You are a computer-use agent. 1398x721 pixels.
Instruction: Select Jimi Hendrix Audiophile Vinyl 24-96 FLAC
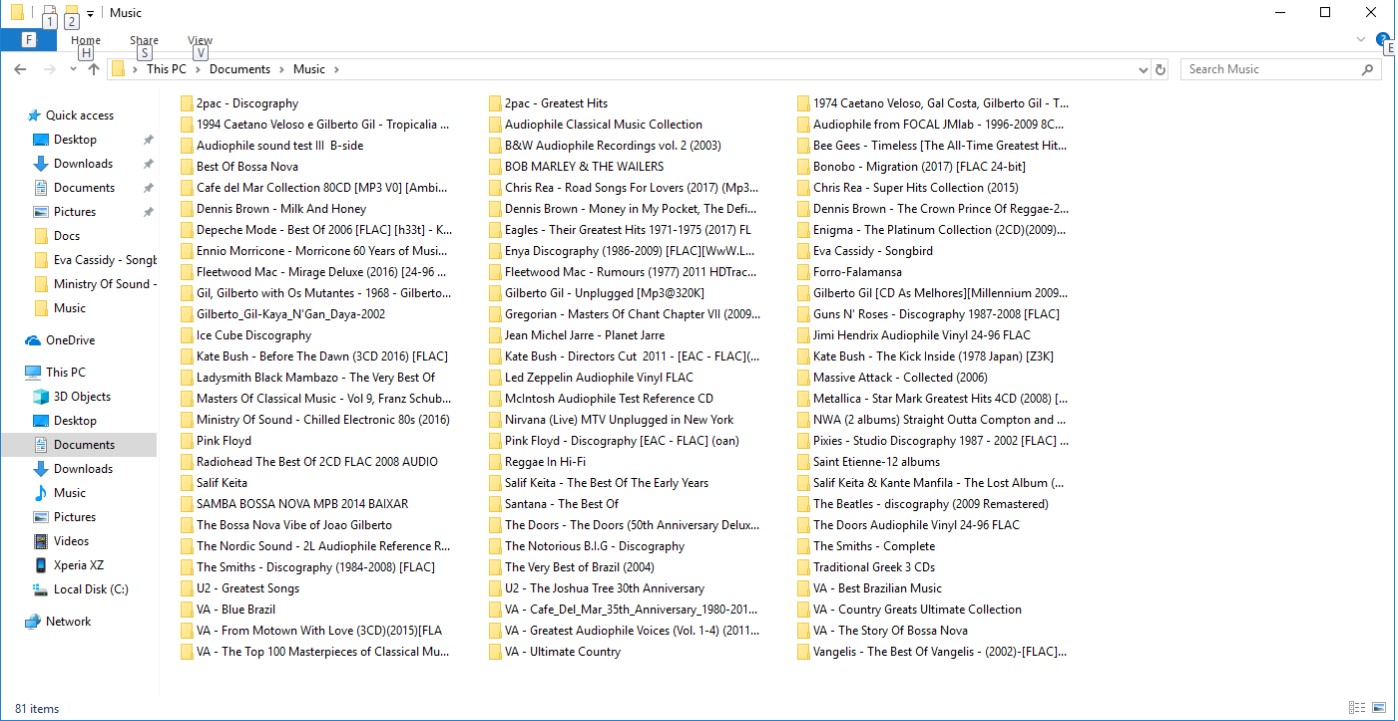tap(921, 335)
